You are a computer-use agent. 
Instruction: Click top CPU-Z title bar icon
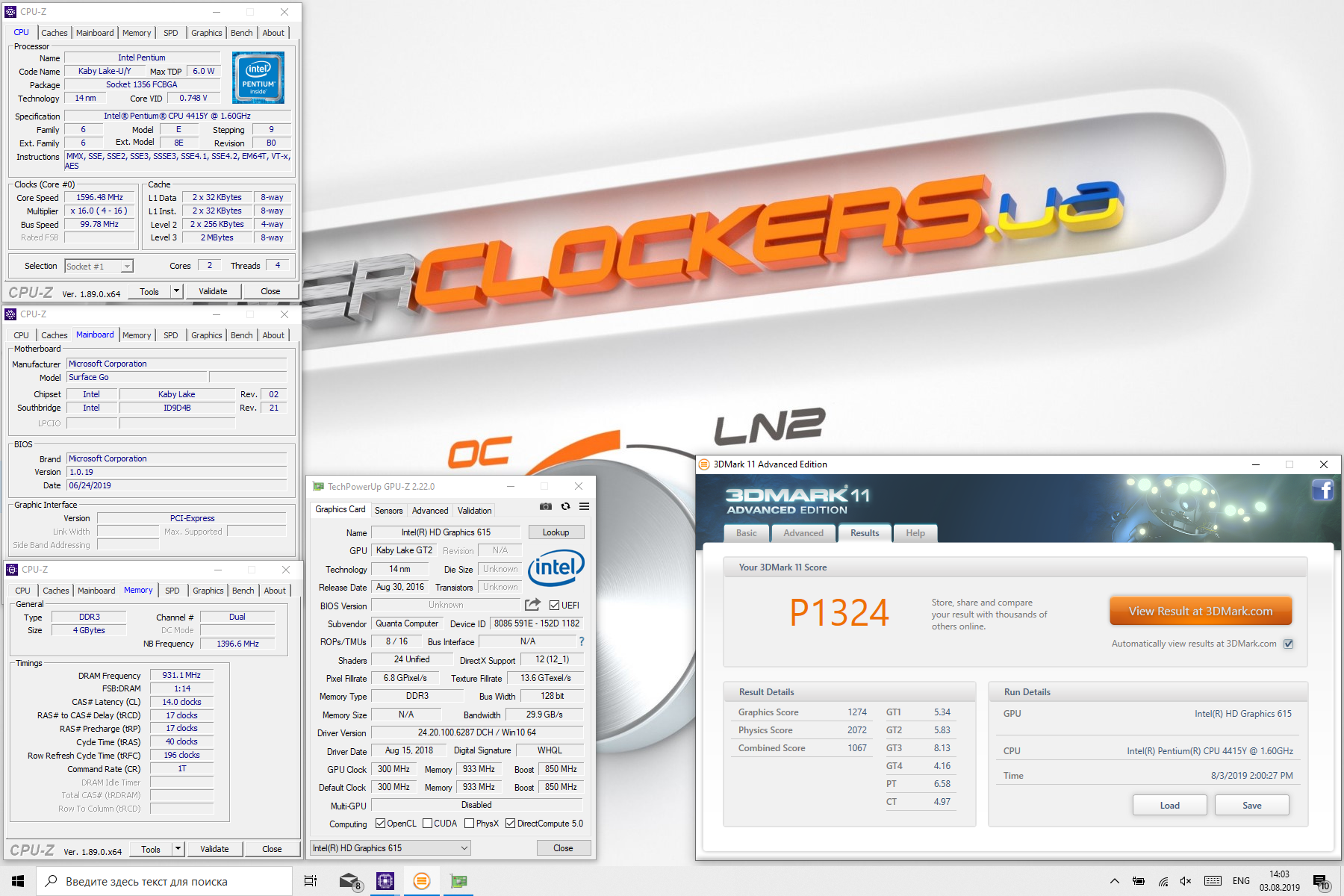10,12
